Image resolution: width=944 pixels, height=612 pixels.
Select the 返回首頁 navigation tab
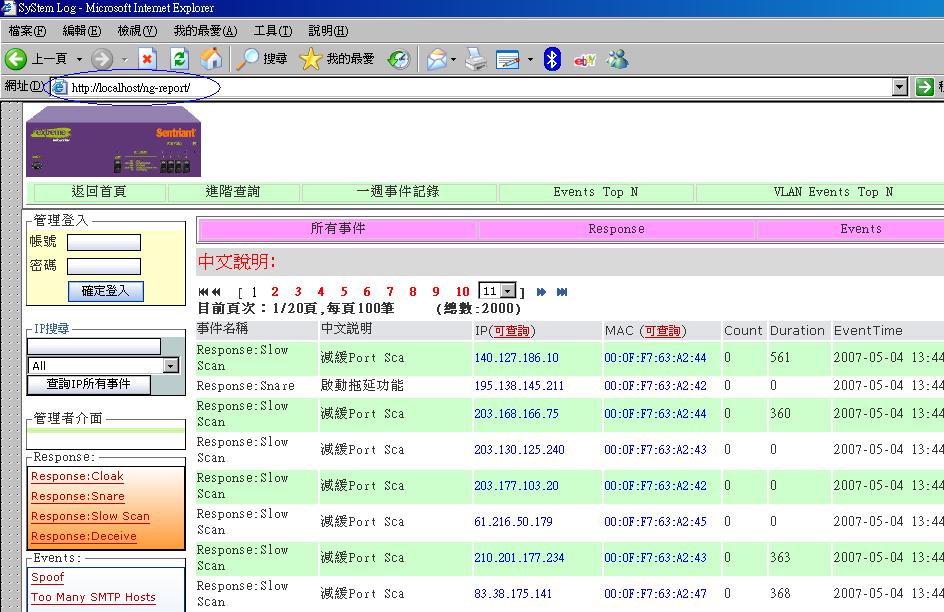100,192
